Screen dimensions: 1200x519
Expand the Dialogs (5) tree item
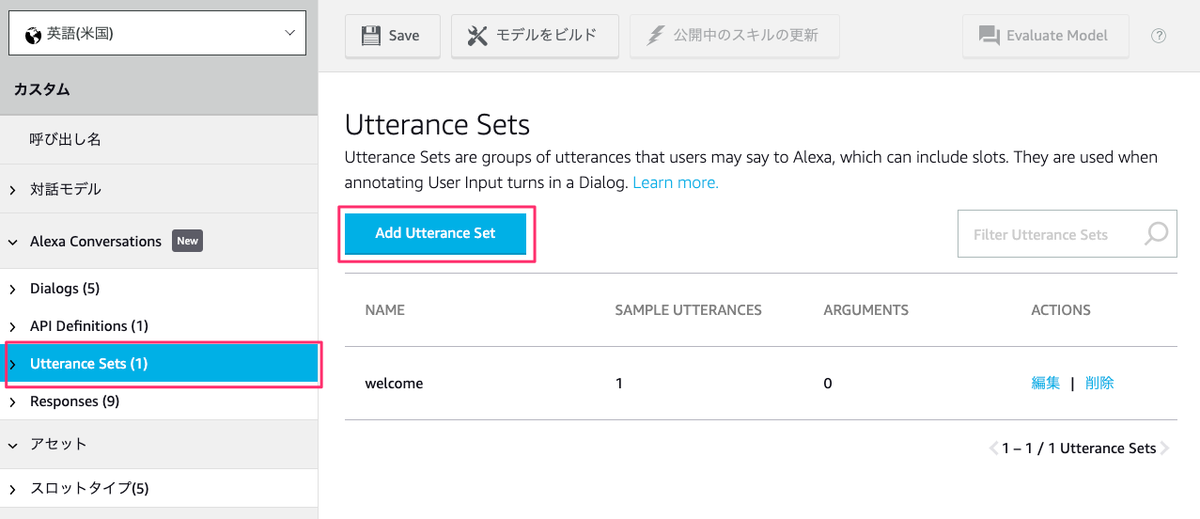click(12, 289)
